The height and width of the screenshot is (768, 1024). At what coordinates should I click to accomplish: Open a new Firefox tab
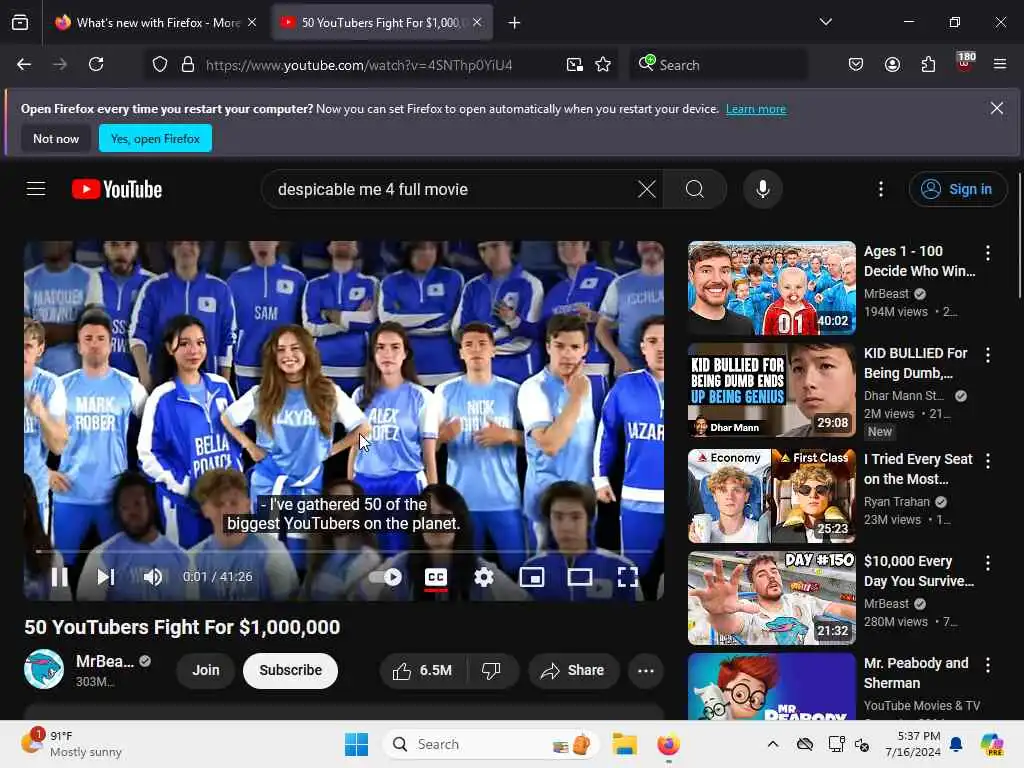515,23
